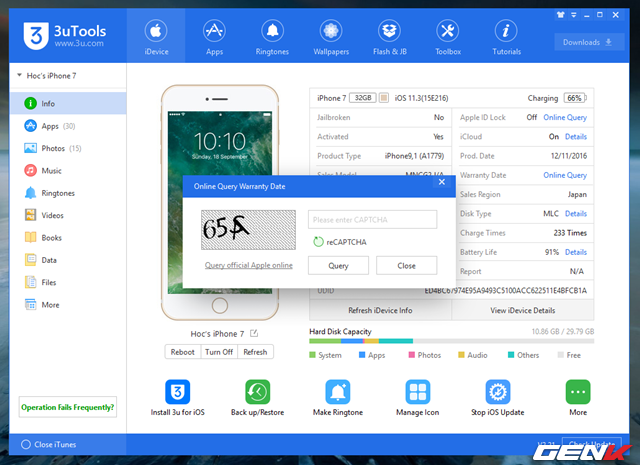
Task: Click the Downloads button
Action: [x=589, y=42]
